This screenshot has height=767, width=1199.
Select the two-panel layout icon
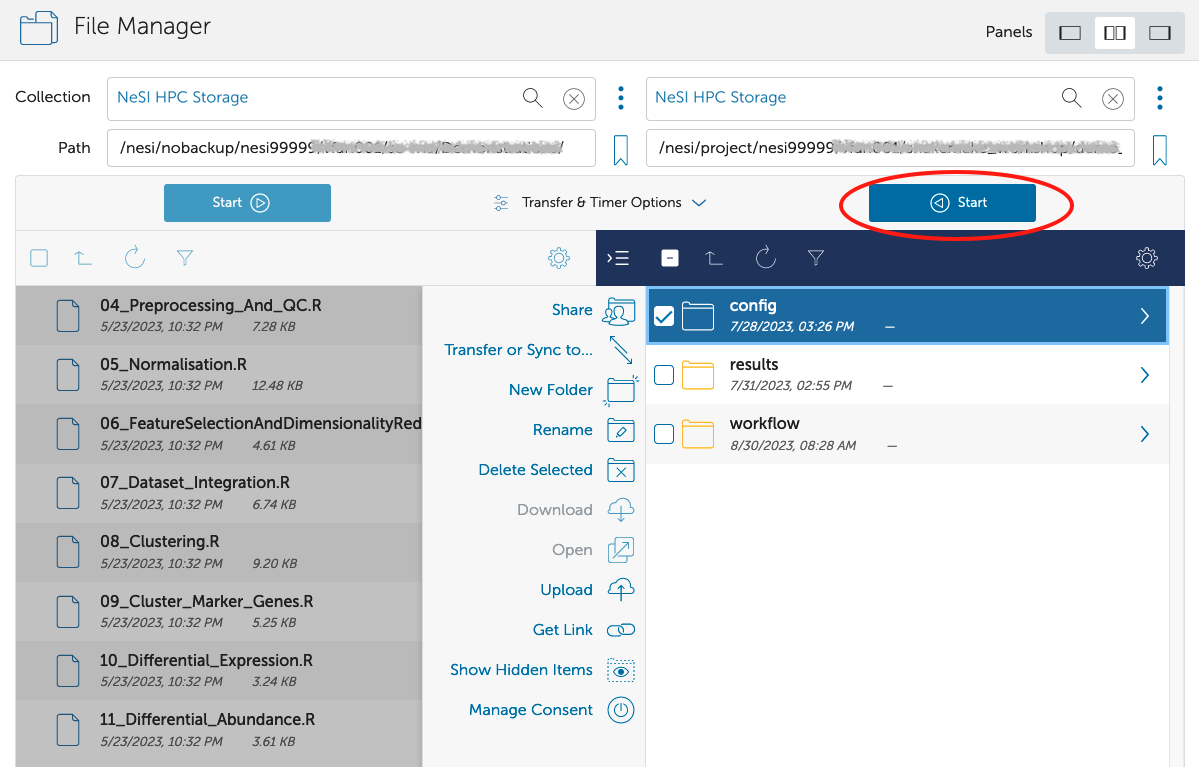tap(1114, 33)
